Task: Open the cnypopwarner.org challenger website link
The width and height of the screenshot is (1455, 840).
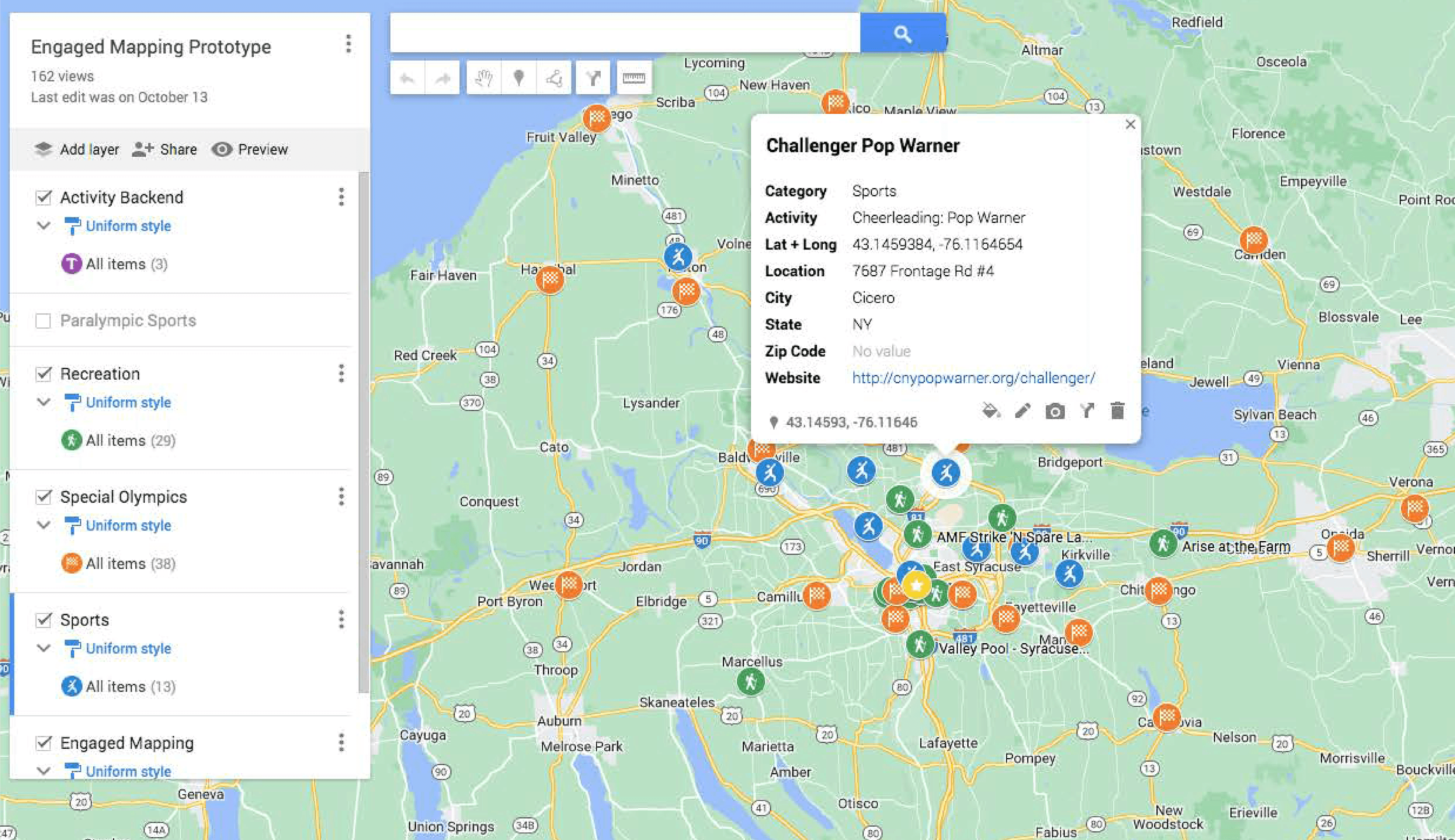Action: 973,378
